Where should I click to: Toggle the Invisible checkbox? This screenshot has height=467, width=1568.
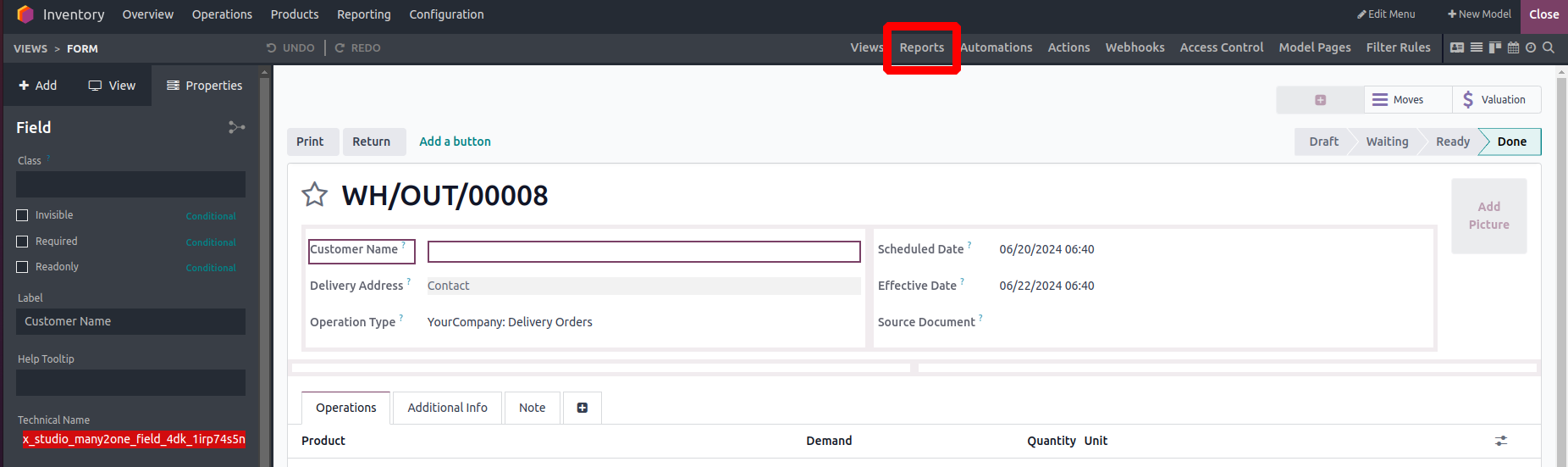23,215
